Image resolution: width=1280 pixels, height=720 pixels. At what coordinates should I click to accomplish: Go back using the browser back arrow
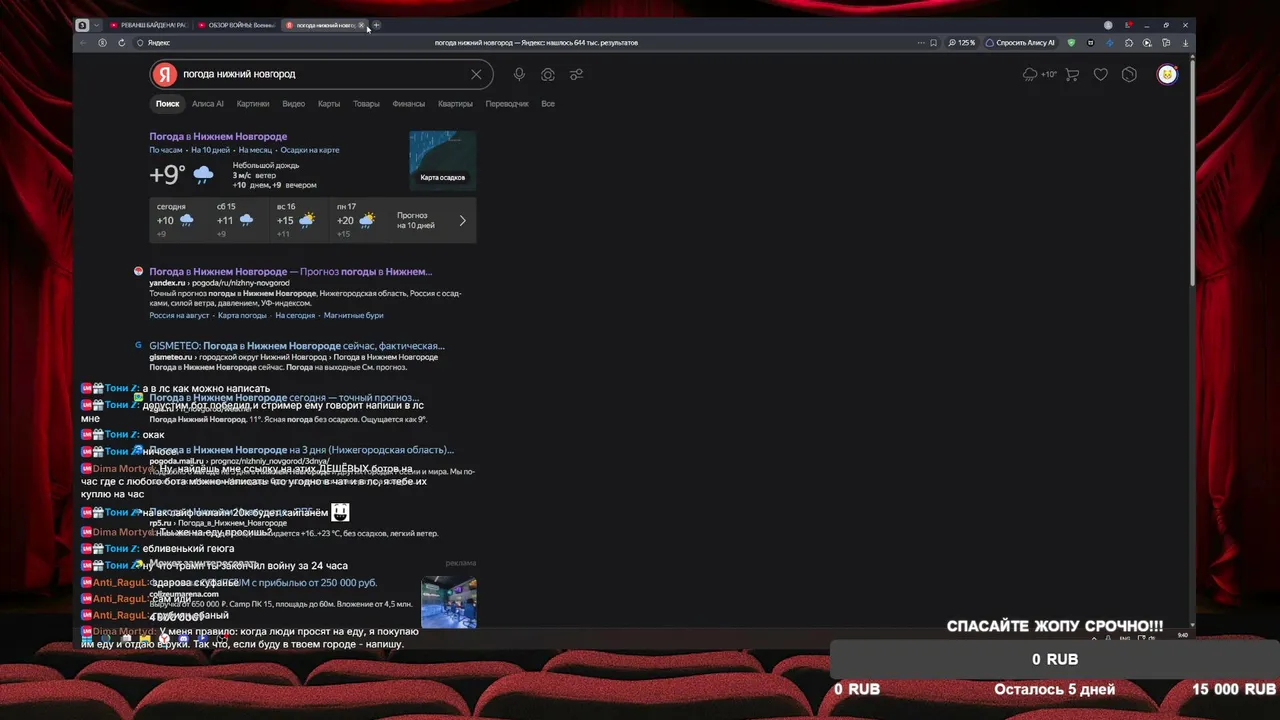click(84, 43)
